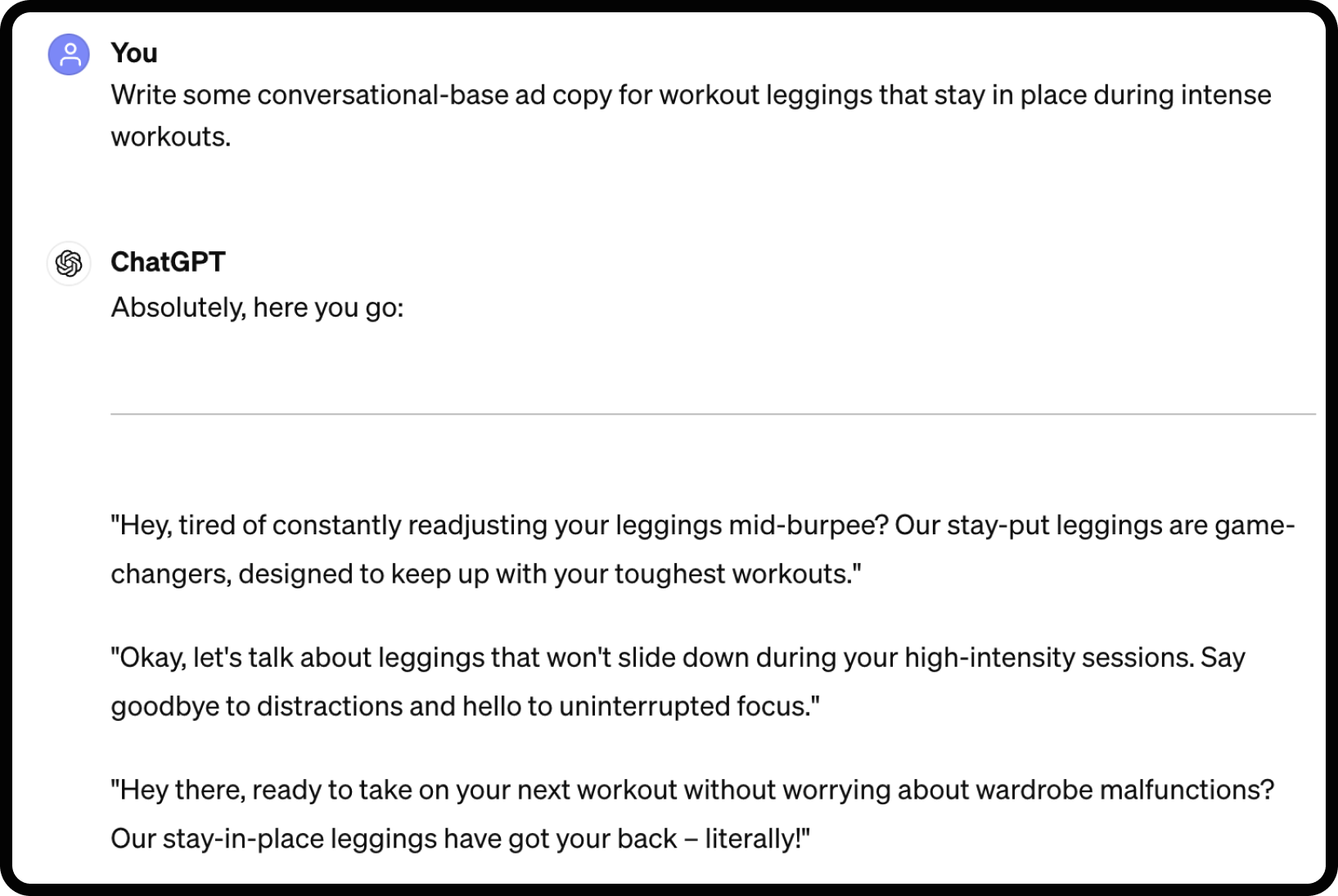The image size is (1338, 896).
Task: Click the word "stay-put" in the first ad
Action: coord(997,525)
